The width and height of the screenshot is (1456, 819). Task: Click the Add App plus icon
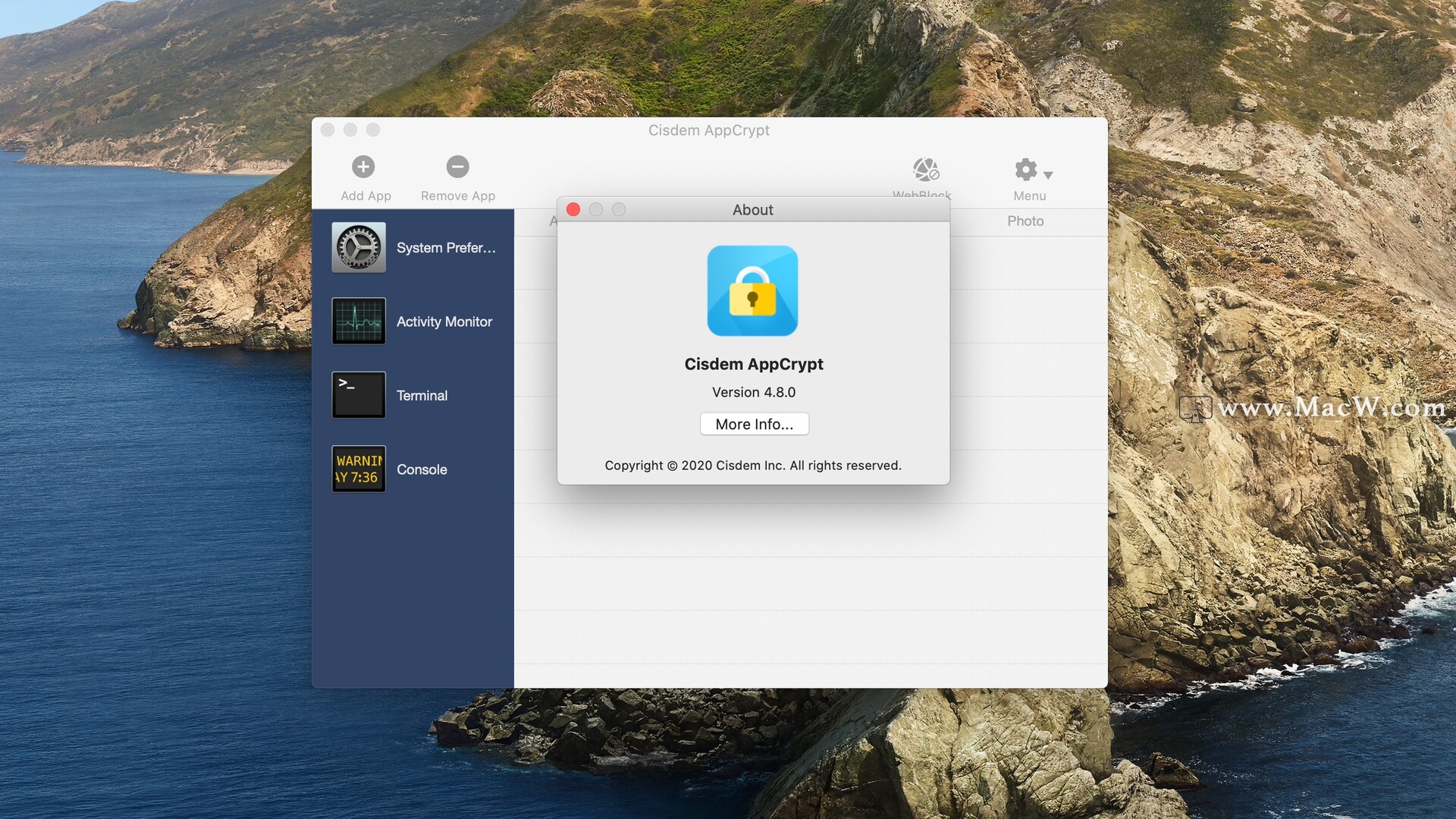[363, 167]
